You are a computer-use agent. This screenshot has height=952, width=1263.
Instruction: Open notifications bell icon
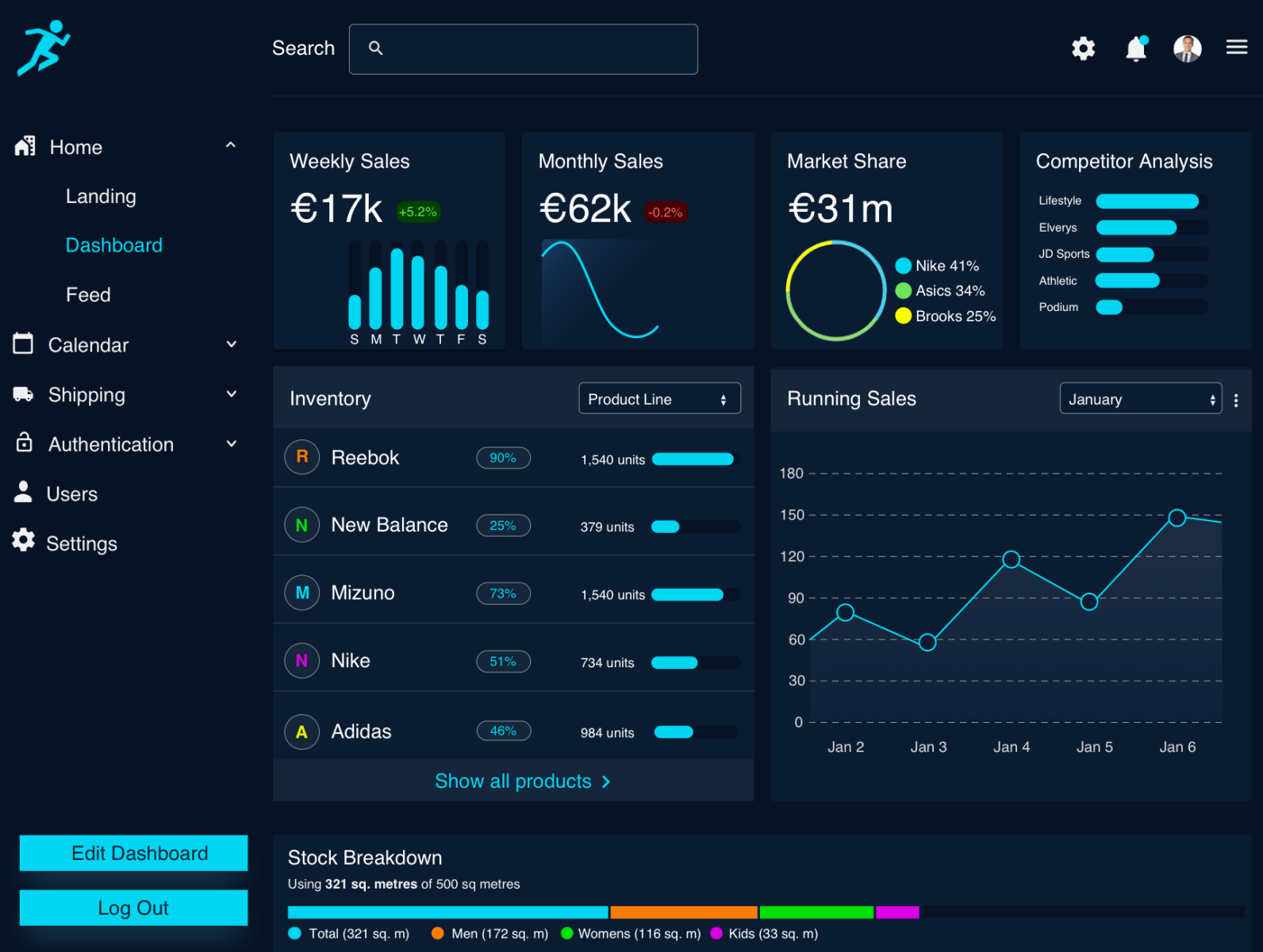pos(1136,48)
